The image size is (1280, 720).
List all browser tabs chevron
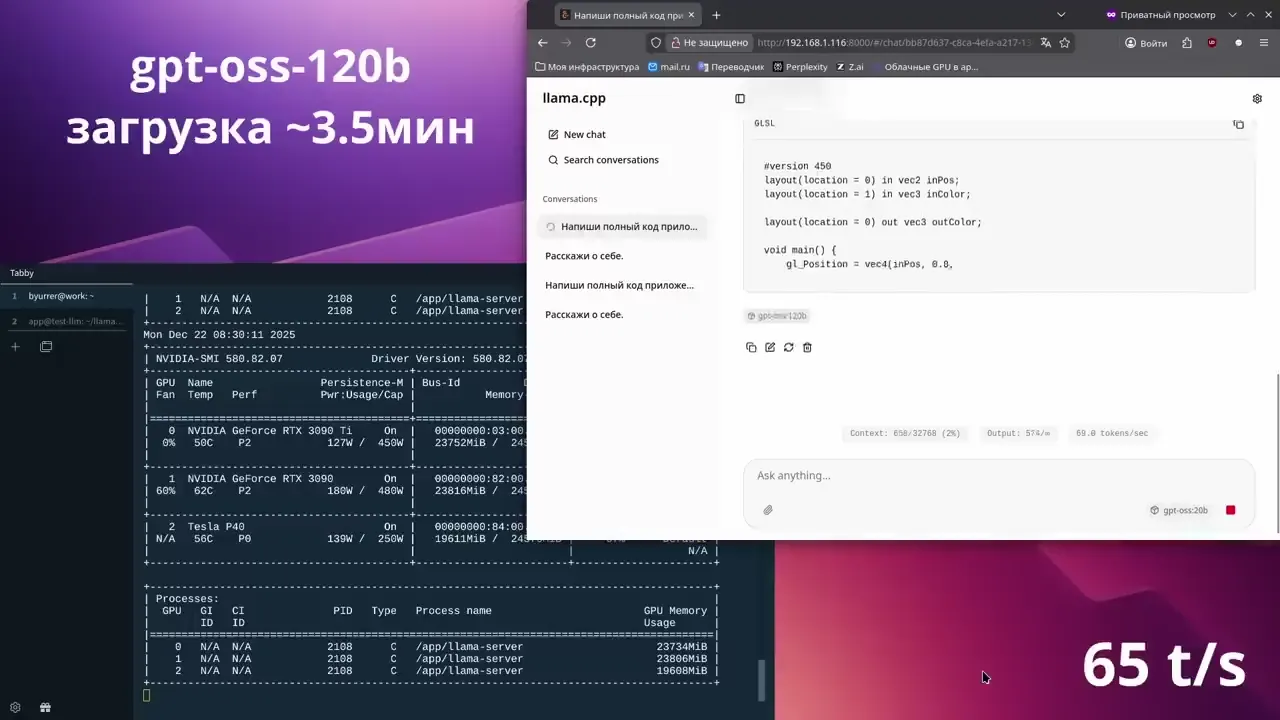pos(1061,15)
